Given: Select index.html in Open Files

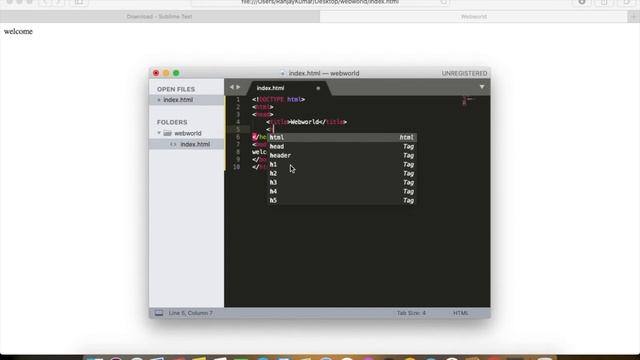Looking at the screenshot, I should tap(178, 100).
